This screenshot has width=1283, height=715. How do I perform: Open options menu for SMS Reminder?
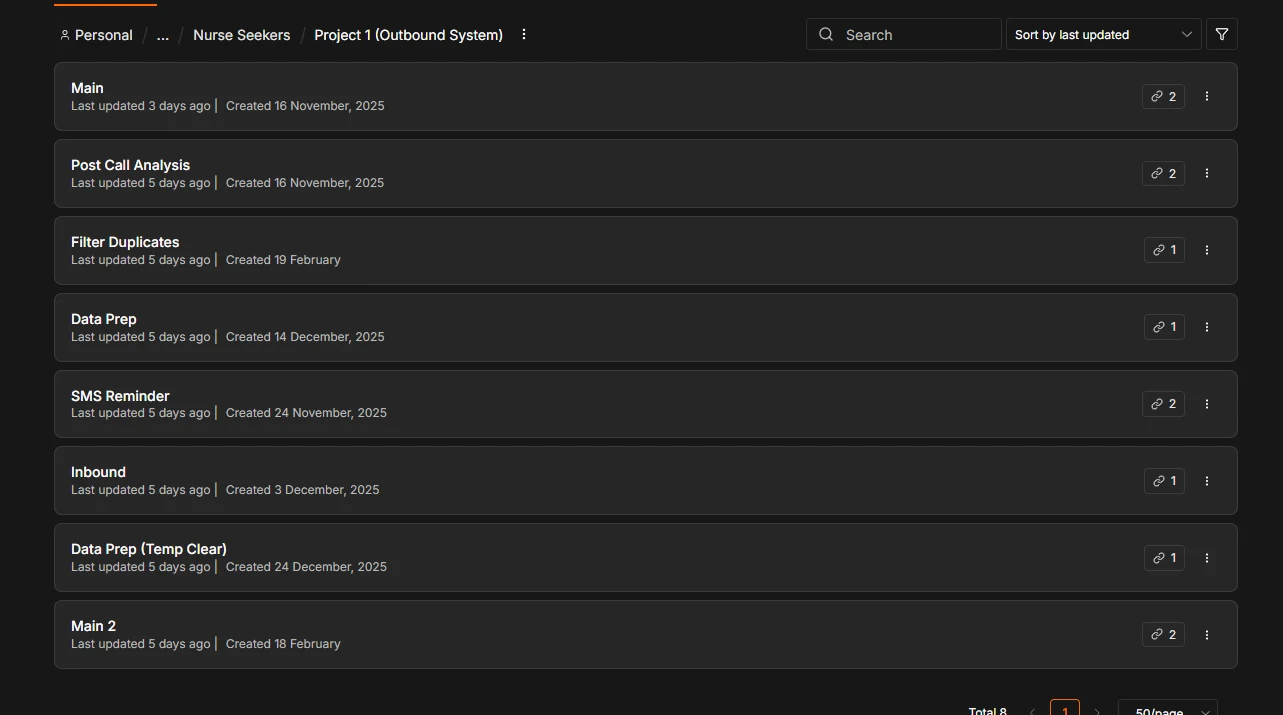tap(1207, 404)
